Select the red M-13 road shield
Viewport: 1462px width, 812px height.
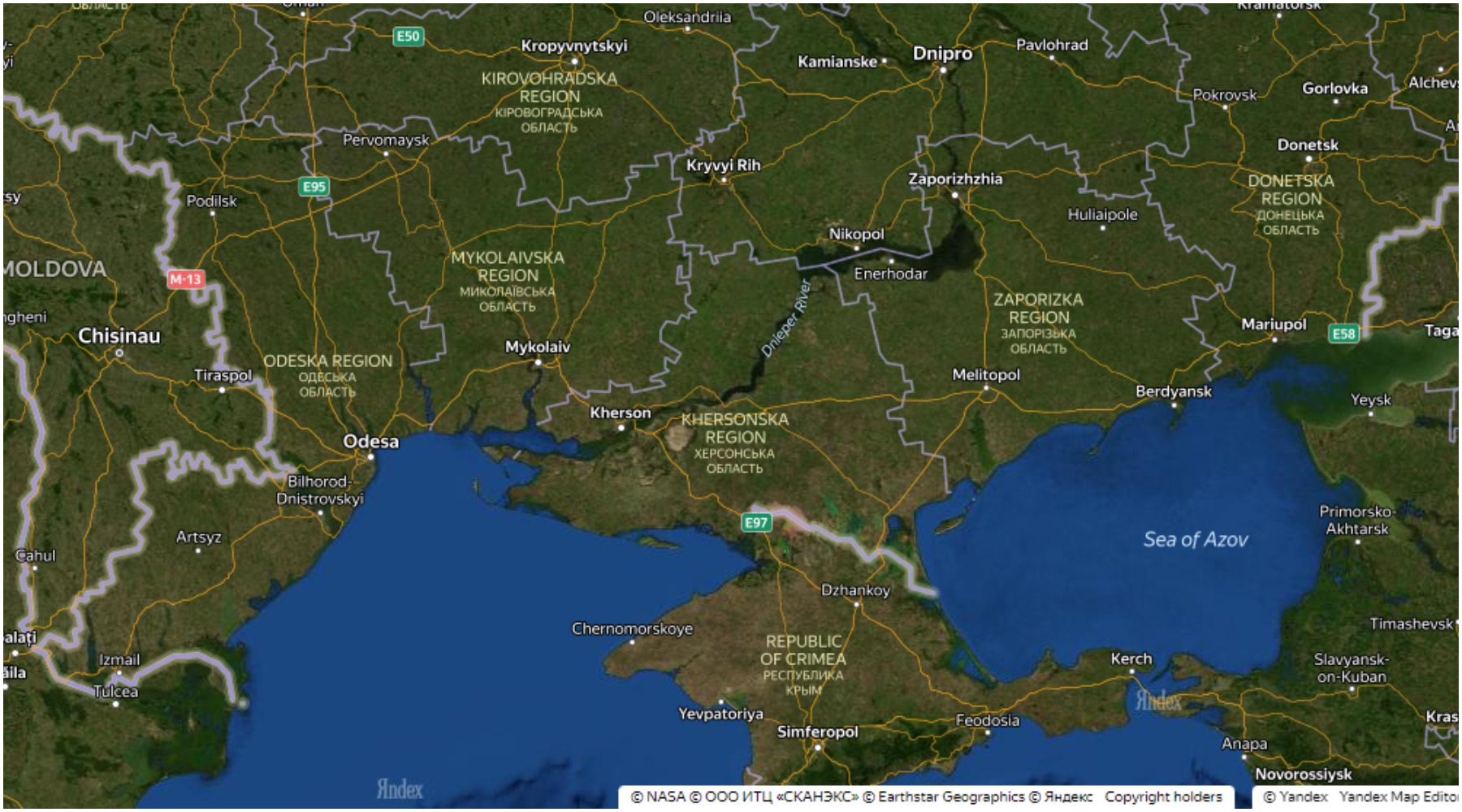coord(185,279)
